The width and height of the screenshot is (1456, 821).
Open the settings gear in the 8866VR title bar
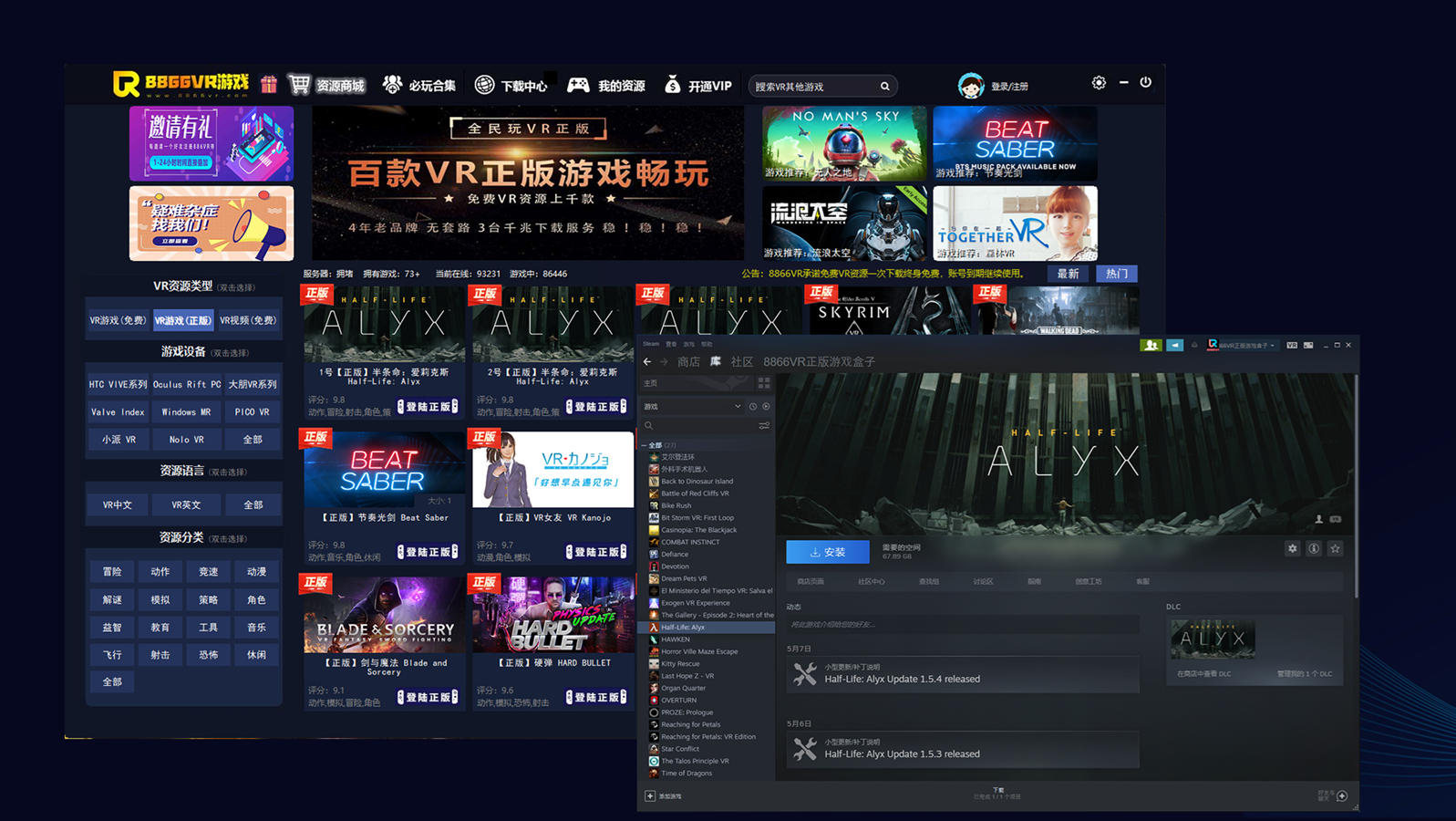[x=1099, y=82]
